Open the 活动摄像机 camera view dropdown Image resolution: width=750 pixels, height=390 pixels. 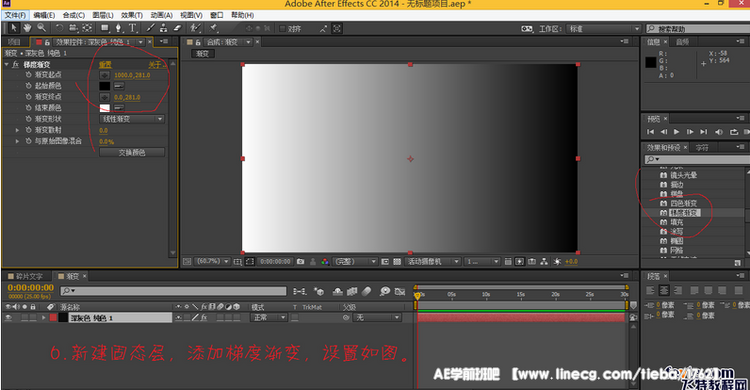(433, 262)
